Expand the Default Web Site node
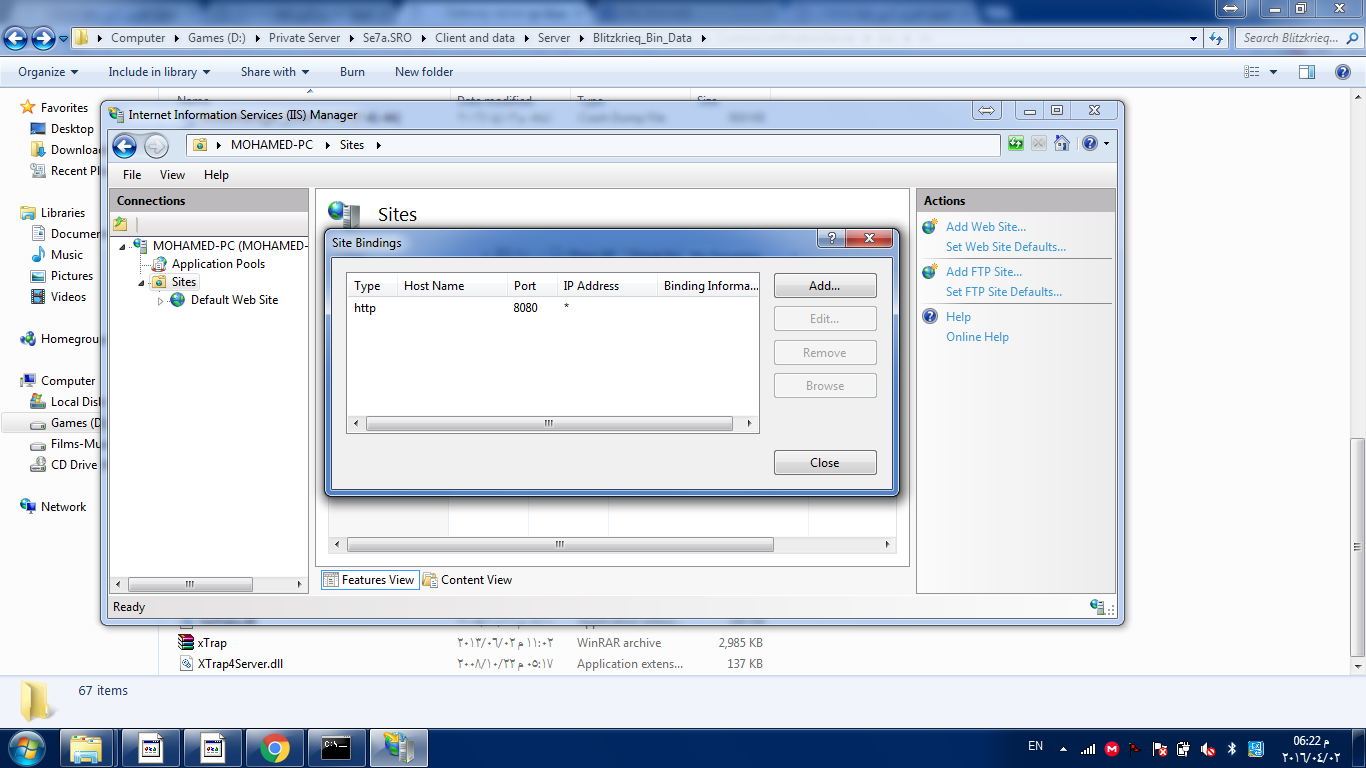The height and width of the screenshot is (768, 1366). (160, 300)
